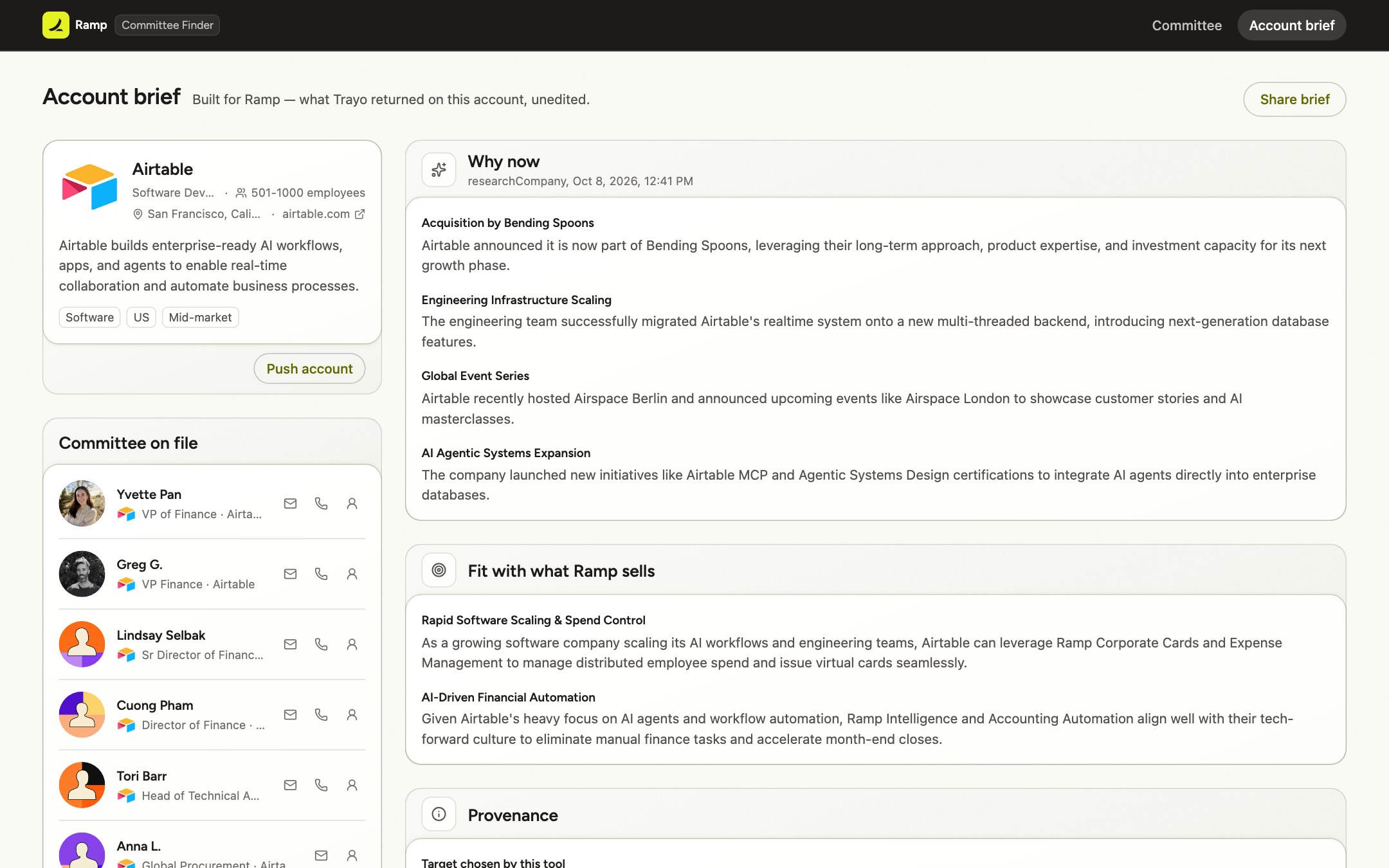The height and width of the screenshot is (868, 1389).
Task: Click the Airtable company logo
Action: coord(89,186)
